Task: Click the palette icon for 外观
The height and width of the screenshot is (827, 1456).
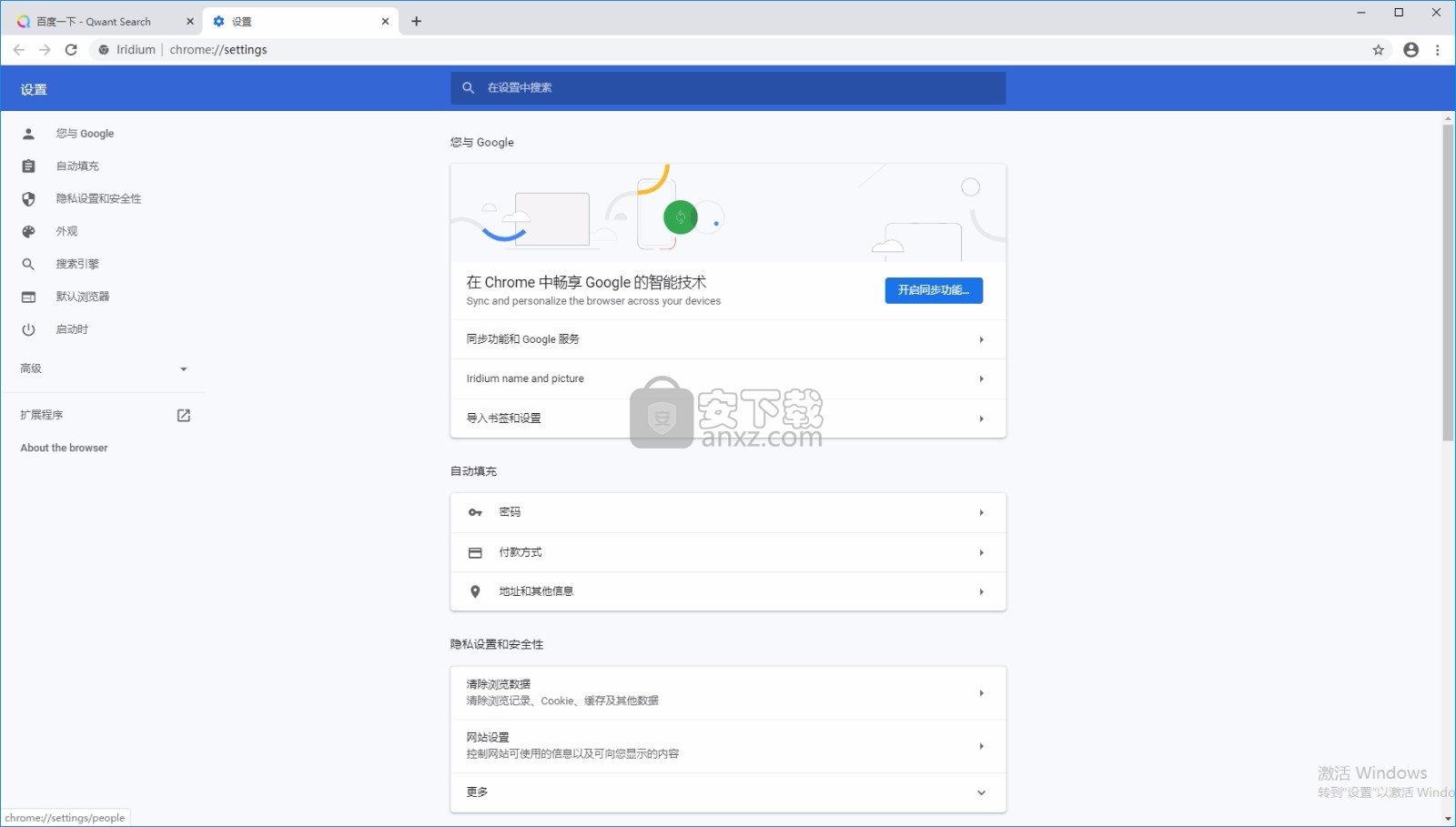Action: point(28,232)
